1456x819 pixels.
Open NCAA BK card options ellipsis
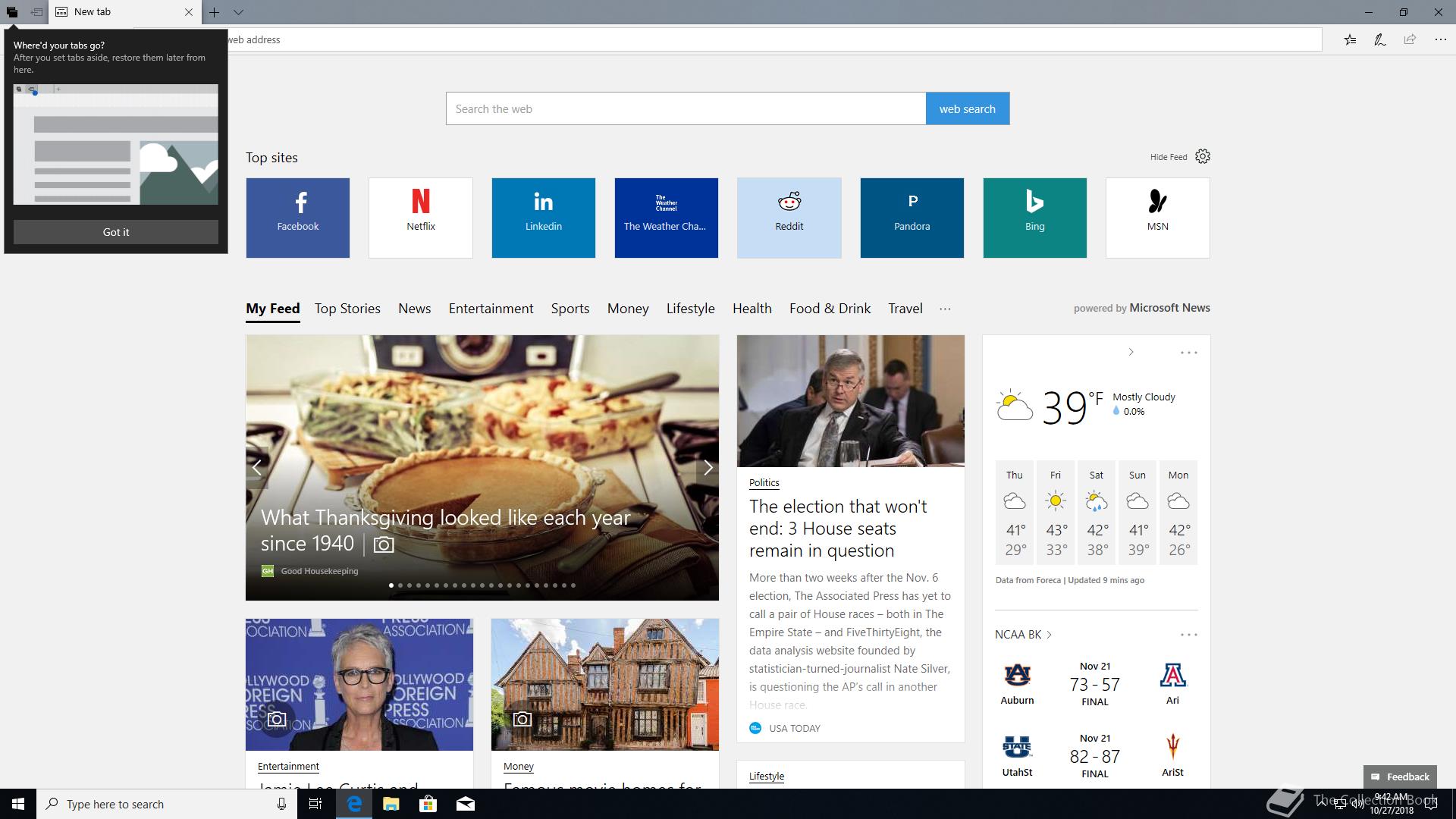pos(1188,635)
